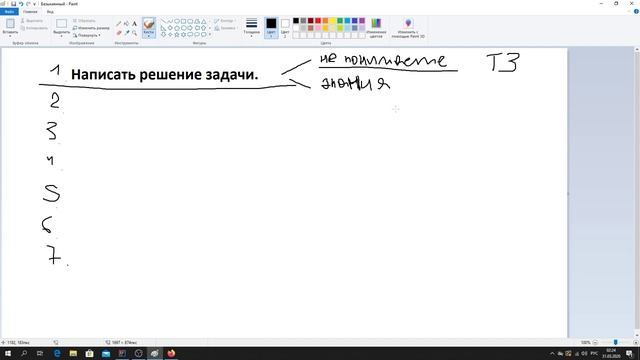Image resolution: width=640 pixels, height=360 pixels.
Task: Click the Brushes tool icon
Action: pyautogui.click(x=149, y=24)
